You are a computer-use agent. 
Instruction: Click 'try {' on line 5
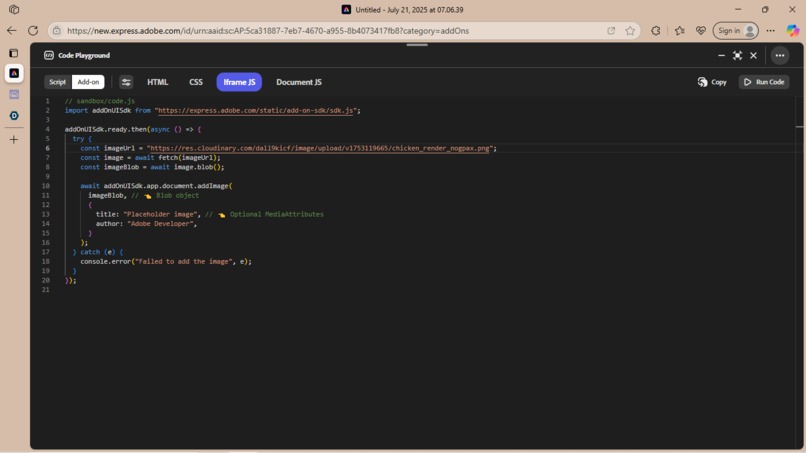(x=82, y=139)
